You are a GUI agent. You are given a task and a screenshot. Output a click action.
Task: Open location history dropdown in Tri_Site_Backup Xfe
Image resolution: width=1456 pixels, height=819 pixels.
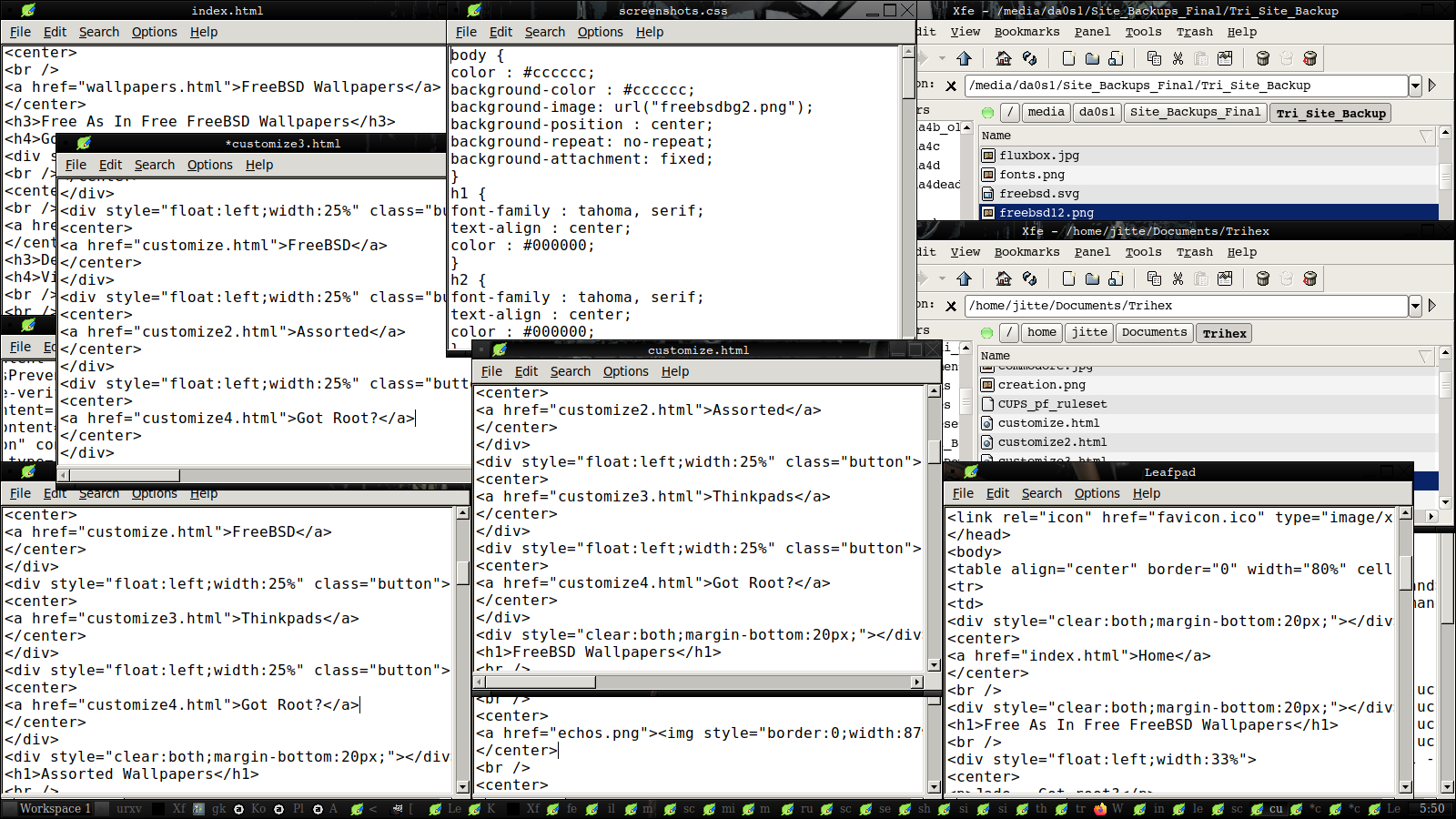[1415, 86]
